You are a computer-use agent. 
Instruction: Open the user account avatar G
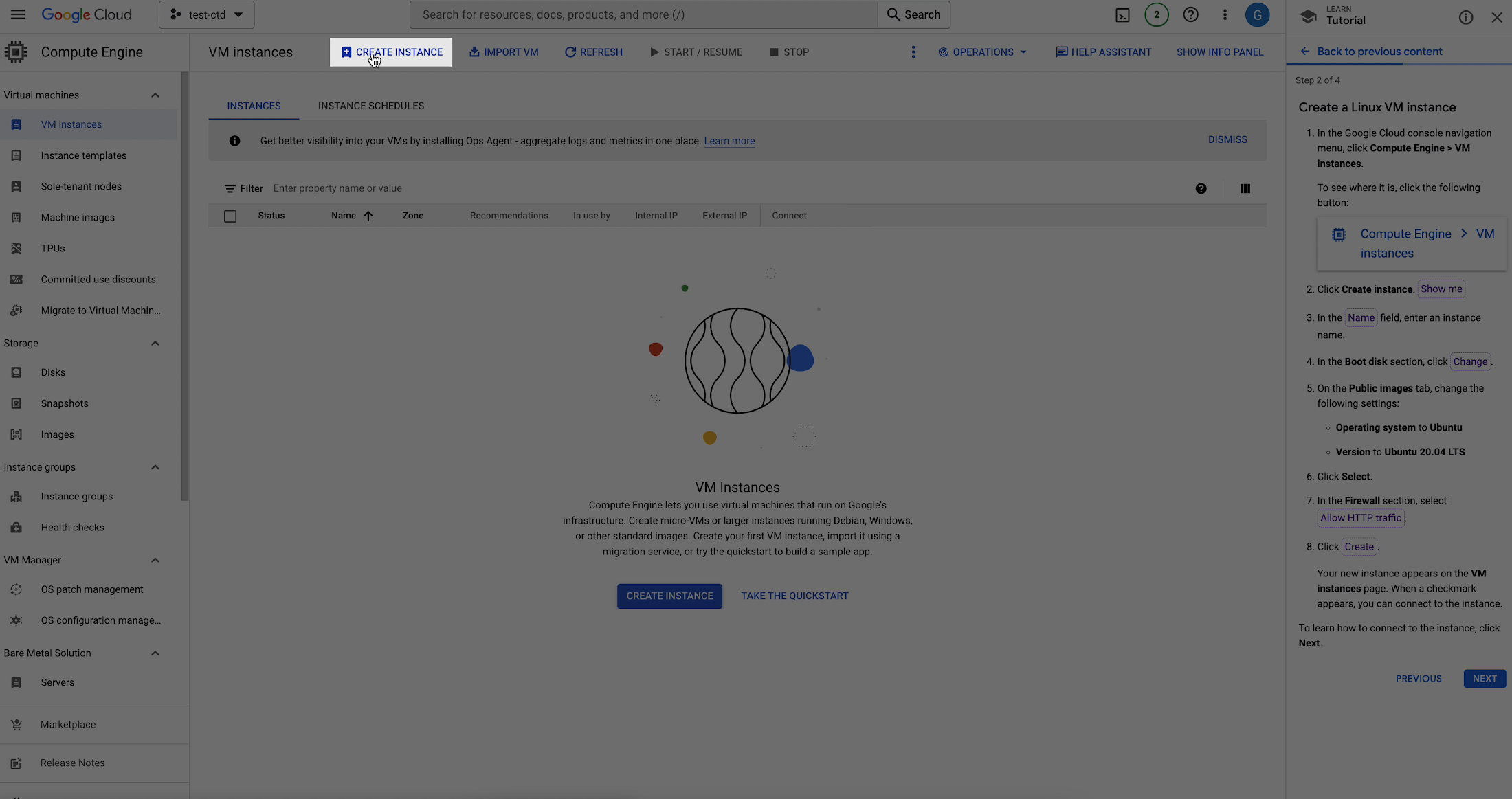pos(1257,14)
